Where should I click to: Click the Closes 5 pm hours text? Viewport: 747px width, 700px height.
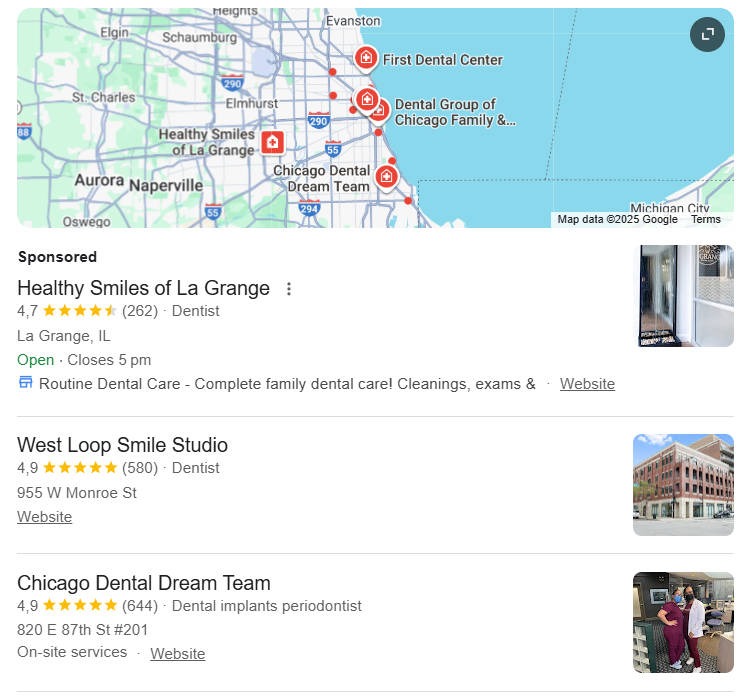[x=109, y=360]
